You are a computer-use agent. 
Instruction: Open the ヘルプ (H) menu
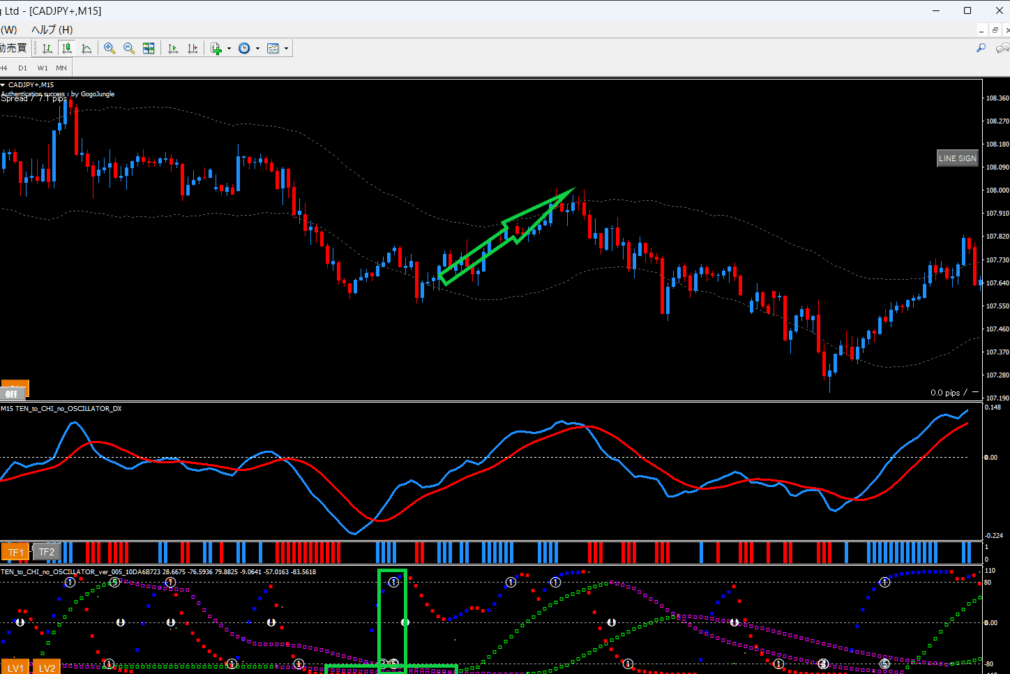point(52,29)
